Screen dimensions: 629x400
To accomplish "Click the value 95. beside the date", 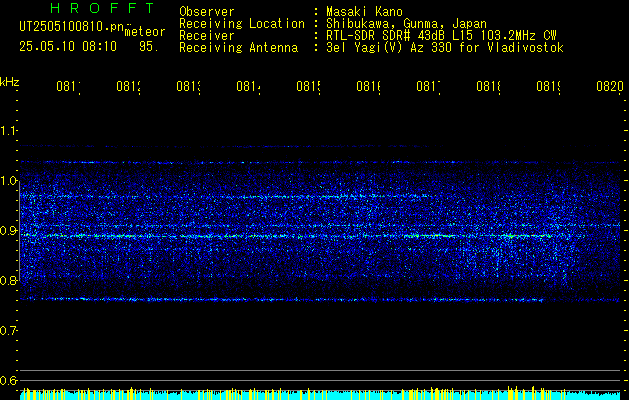I will point(149,46).
